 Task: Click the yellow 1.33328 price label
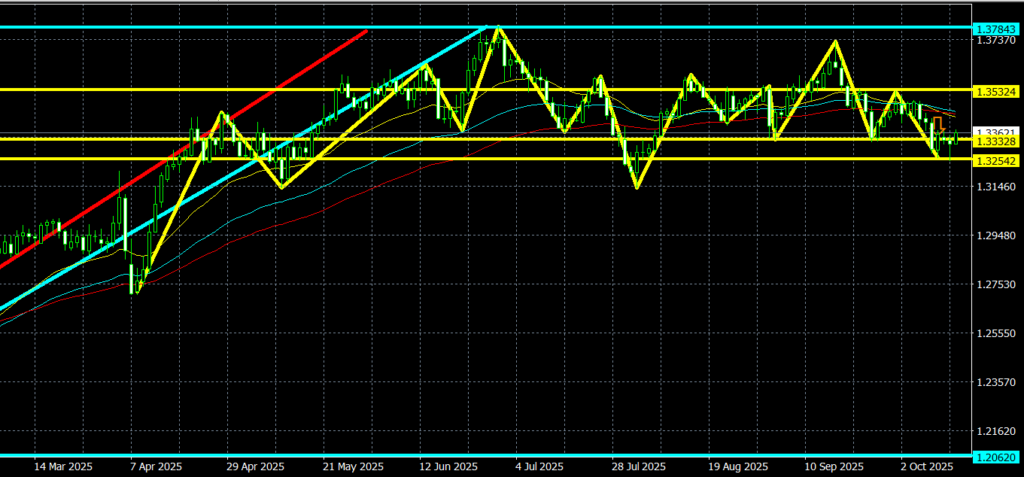[x=994, y=141]
